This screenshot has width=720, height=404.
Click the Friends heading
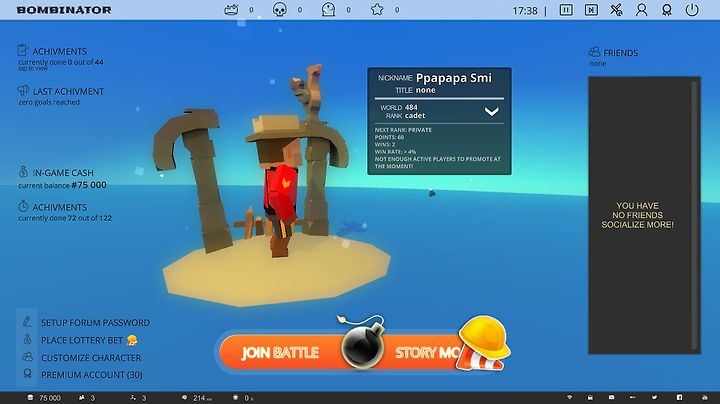pyautogui.click(x=620, y=53)
